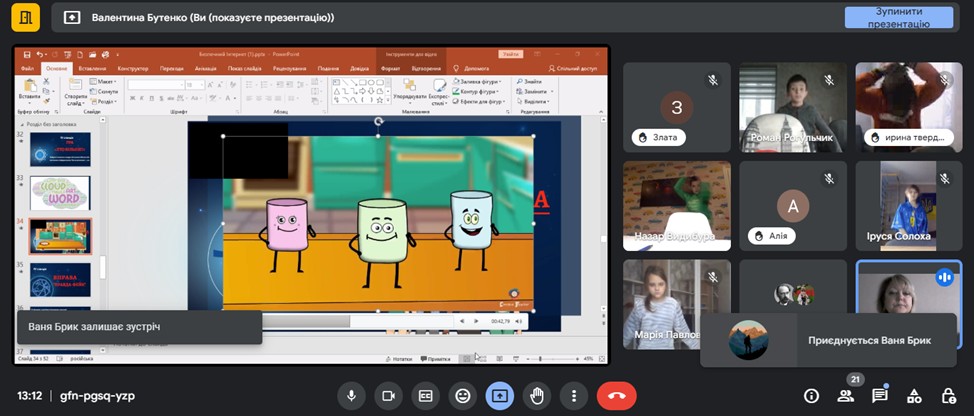Image resolution: width=974 pixels, height=416 pixels.
Task: Open the activities shapes icon
Action: (x=913, y=396)
